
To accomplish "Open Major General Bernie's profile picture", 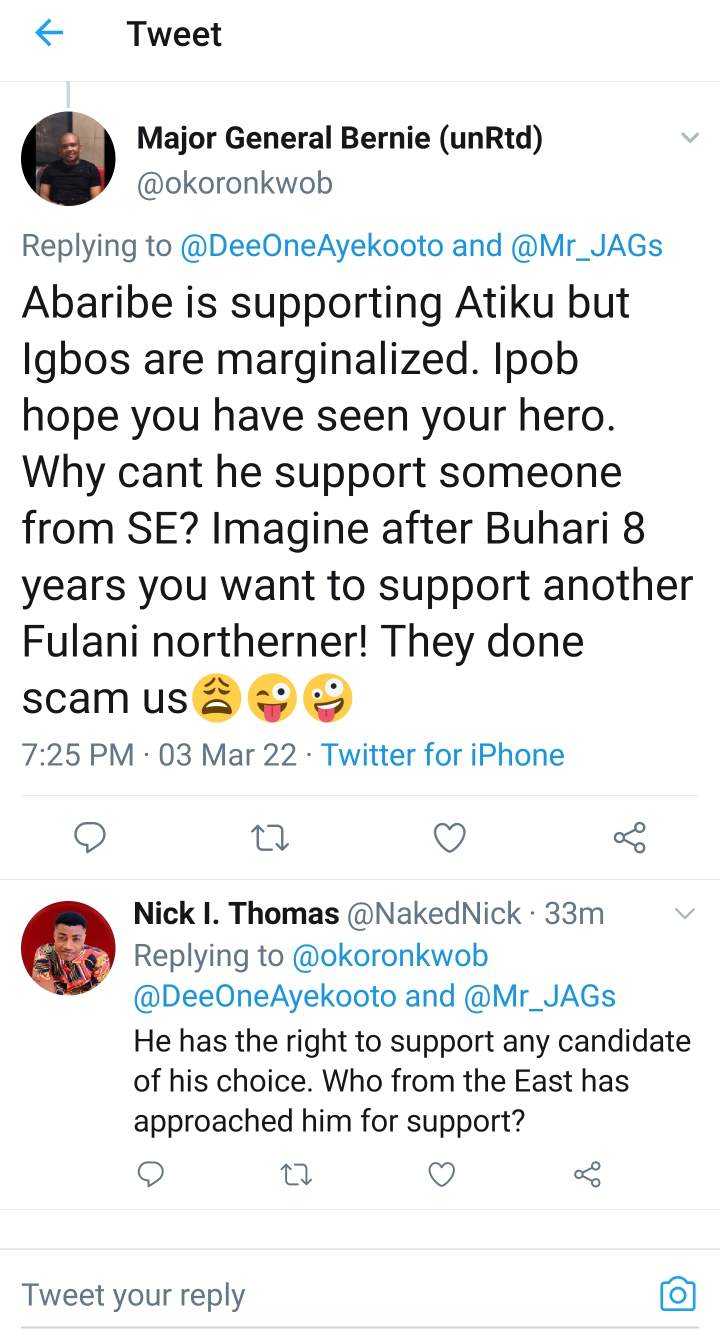I will (x=68, y=159).
